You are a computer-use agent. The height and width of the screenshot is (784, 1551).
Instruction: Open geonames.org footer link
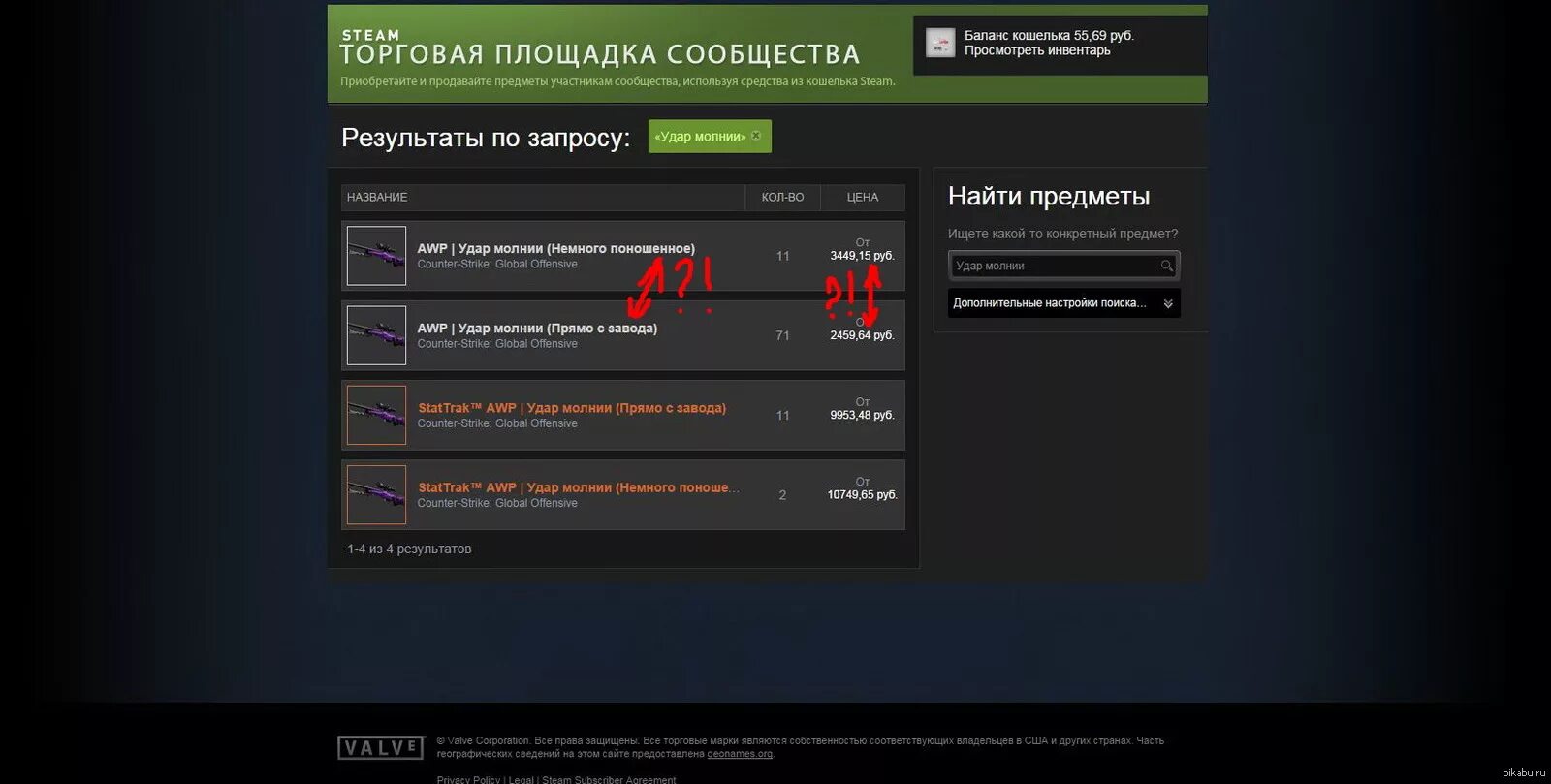pos(740,753)
